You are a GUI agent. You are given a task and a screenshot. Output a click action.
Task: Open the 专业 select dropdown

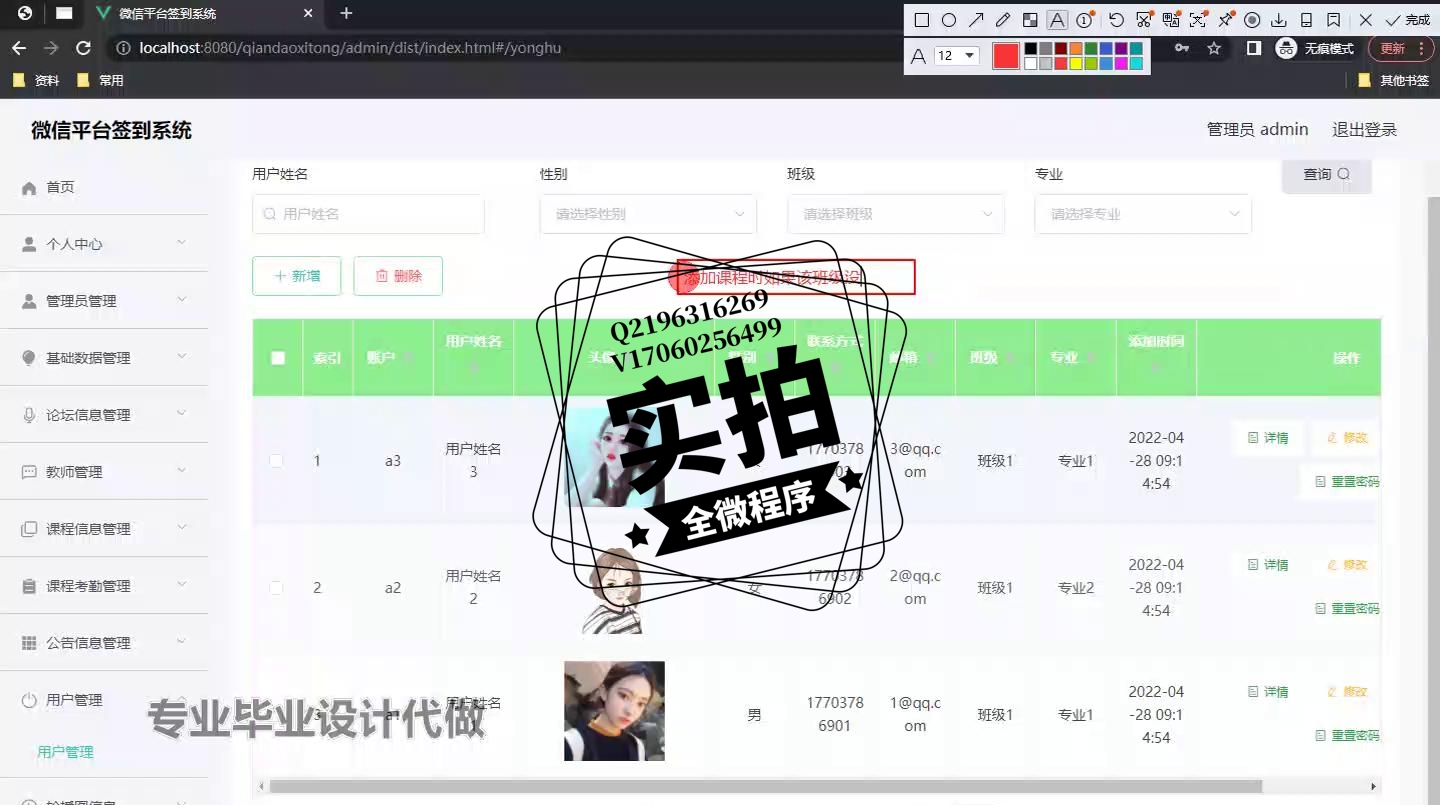(1143, 214)
